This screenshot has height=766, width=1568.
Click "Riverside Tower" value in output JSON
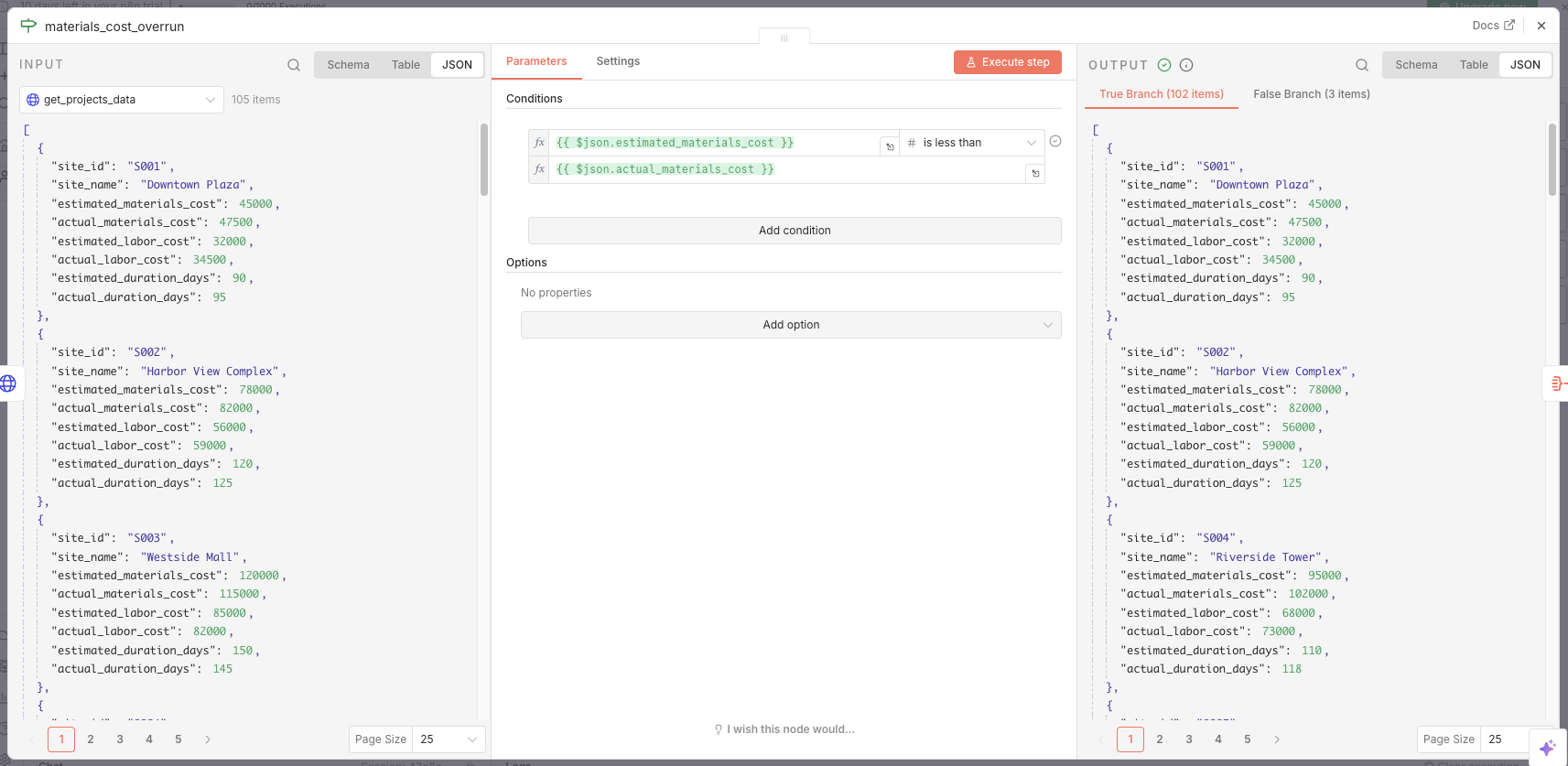tap(1266, 557)
